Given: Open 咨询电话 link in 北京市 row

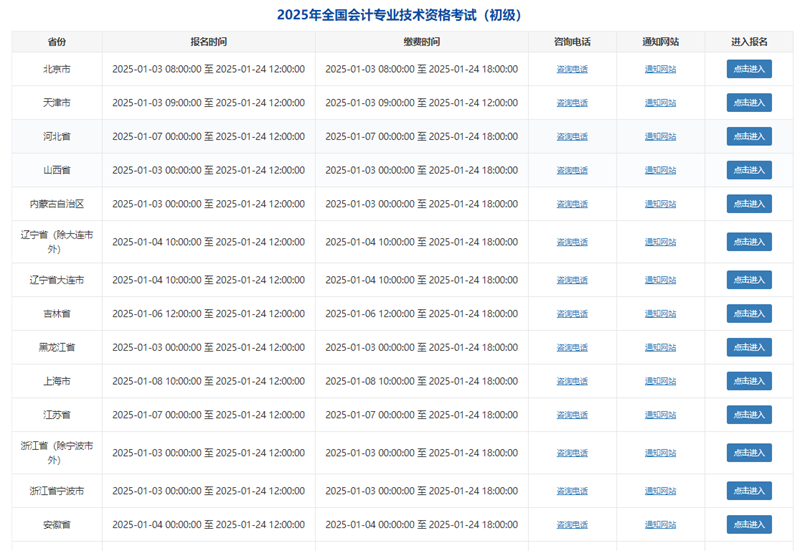Looking at the screenshot, I should coord(572,69).
